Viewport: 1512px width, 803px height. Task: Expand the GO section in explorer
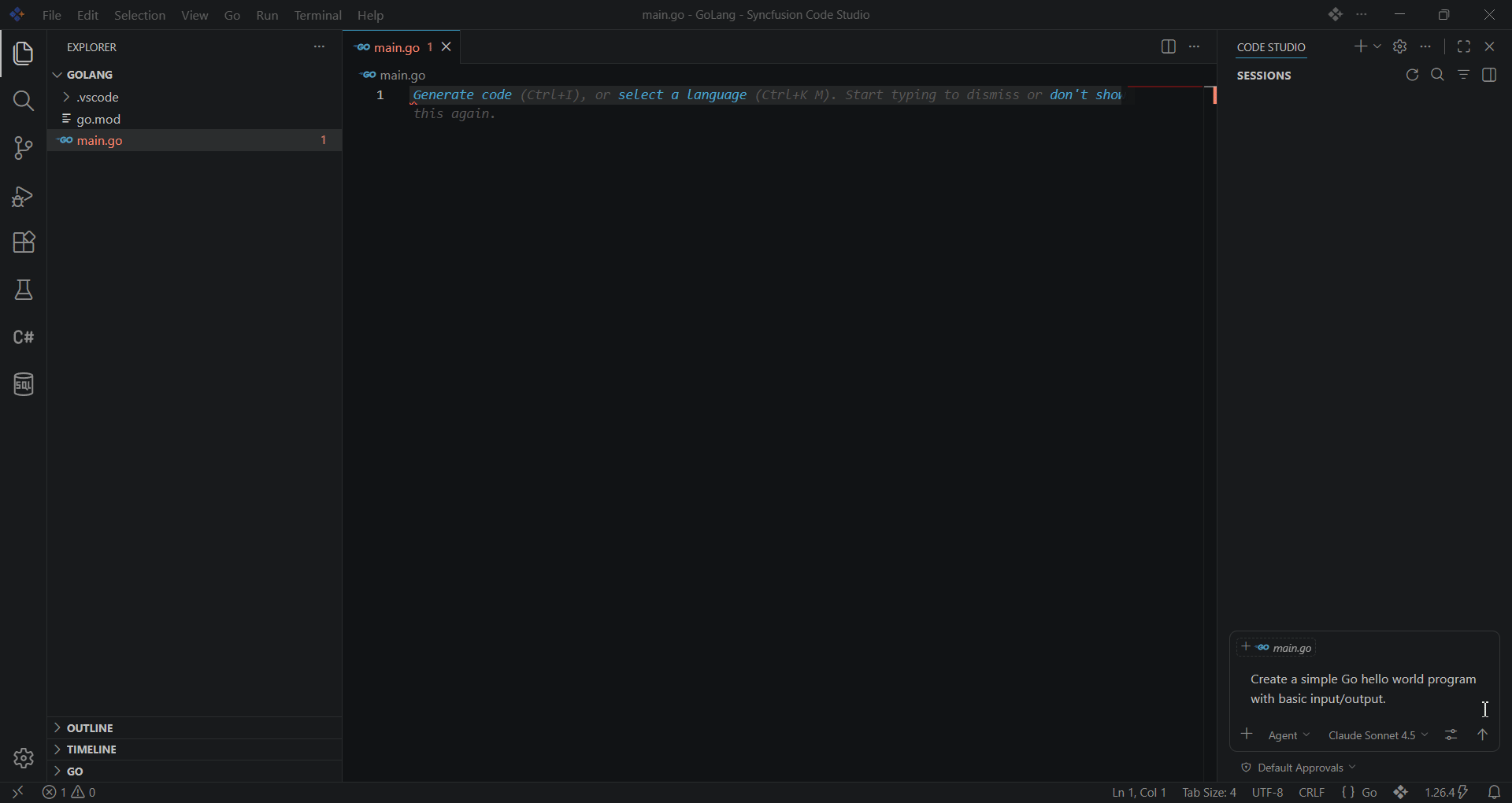coord(195,772)
